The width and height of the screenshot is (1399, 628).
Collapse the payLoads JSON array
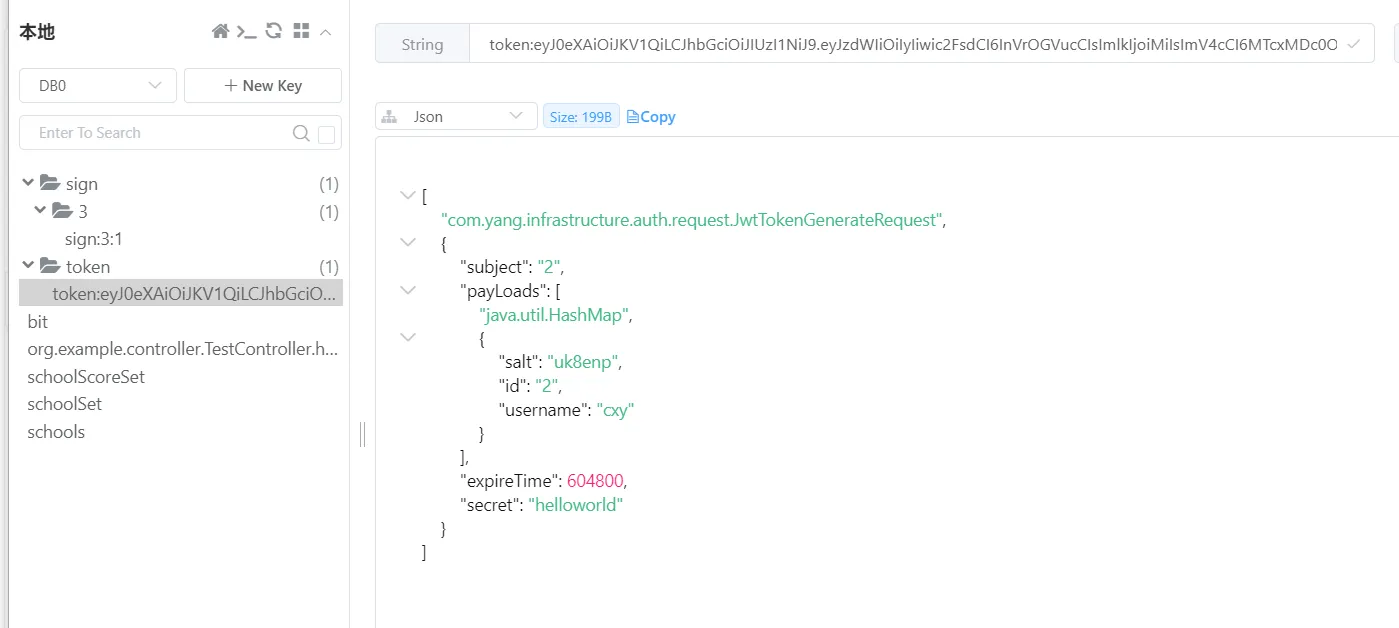coord(407,290)
